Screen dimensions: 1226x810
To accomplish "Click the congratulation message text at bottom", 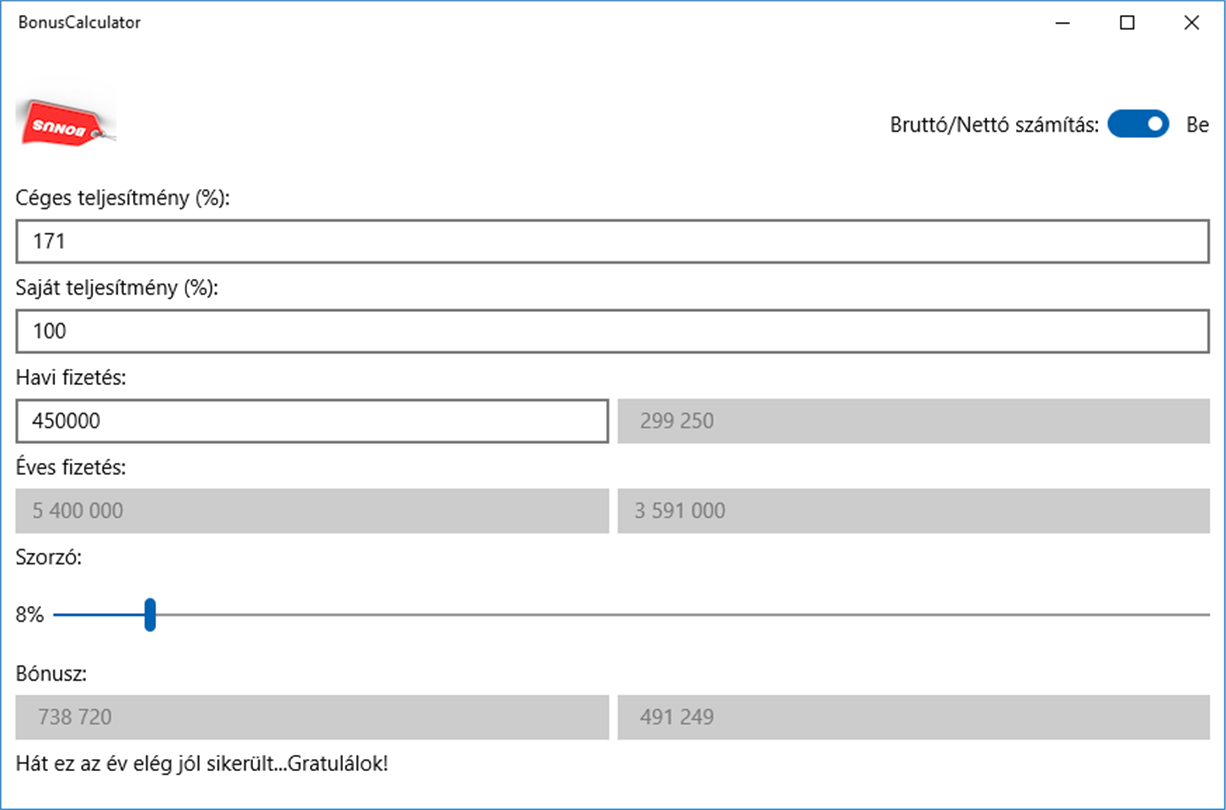I will [202, 764].
